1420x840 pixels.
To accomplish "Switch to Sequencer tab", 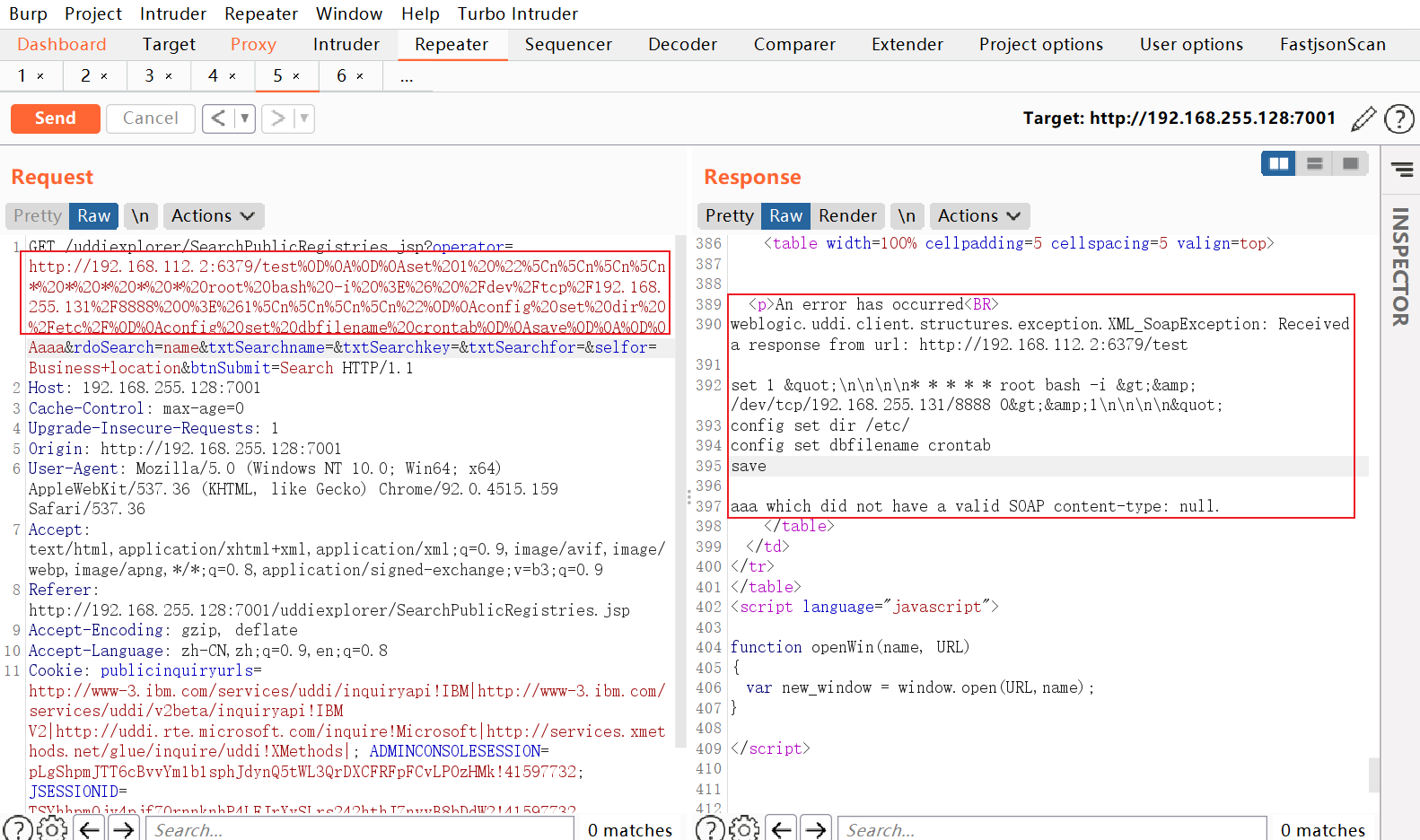I will click(568, 44).
